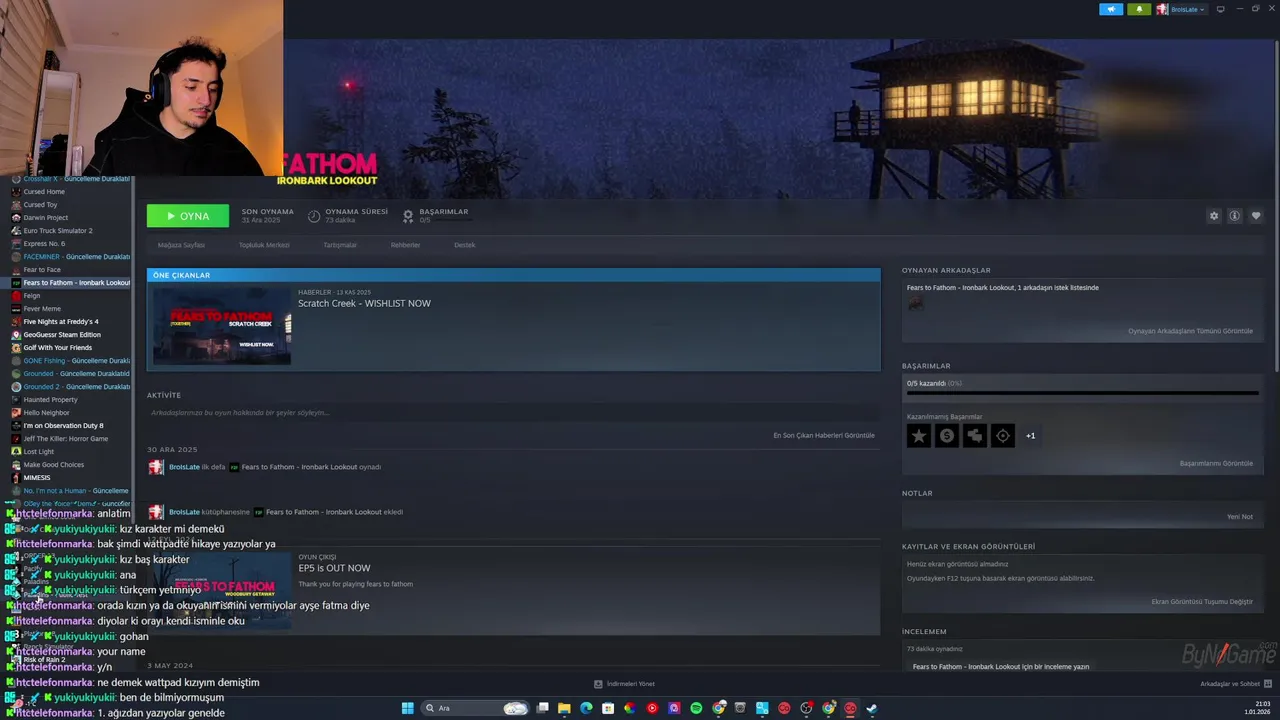The height and width of the screenshot is (720, 1280).
Task: Open Ekran Görüntüsü Tuşumu Değiştir link
Action: pyautogui.click(x=1202, y=601)
